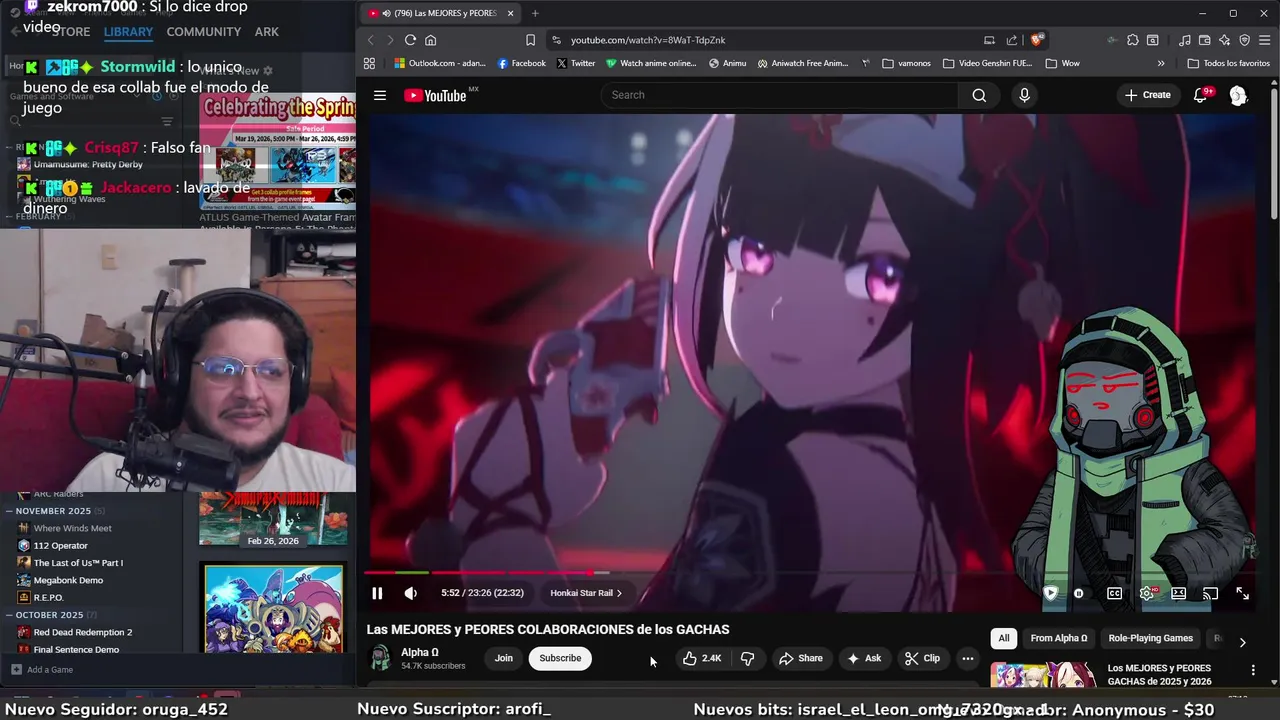This screenshot has height=720, width=1280.
Task: Mute the video with the speaker icon
Action: pyautogui.click(x=410, y=593)
